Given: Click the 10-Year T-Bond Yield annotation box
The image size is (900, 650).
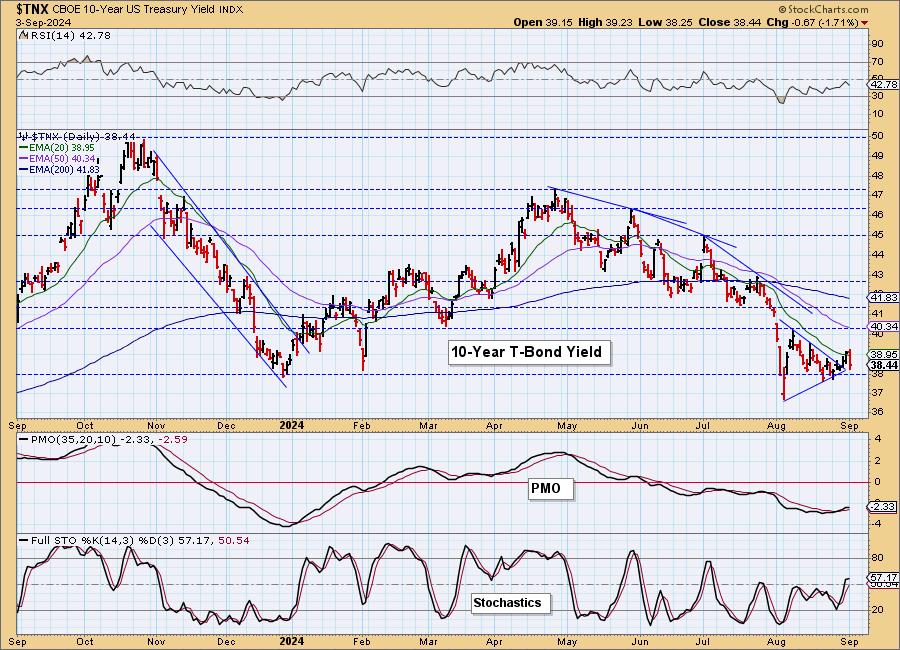Looking at the screenshot, I should pos(527,351).
